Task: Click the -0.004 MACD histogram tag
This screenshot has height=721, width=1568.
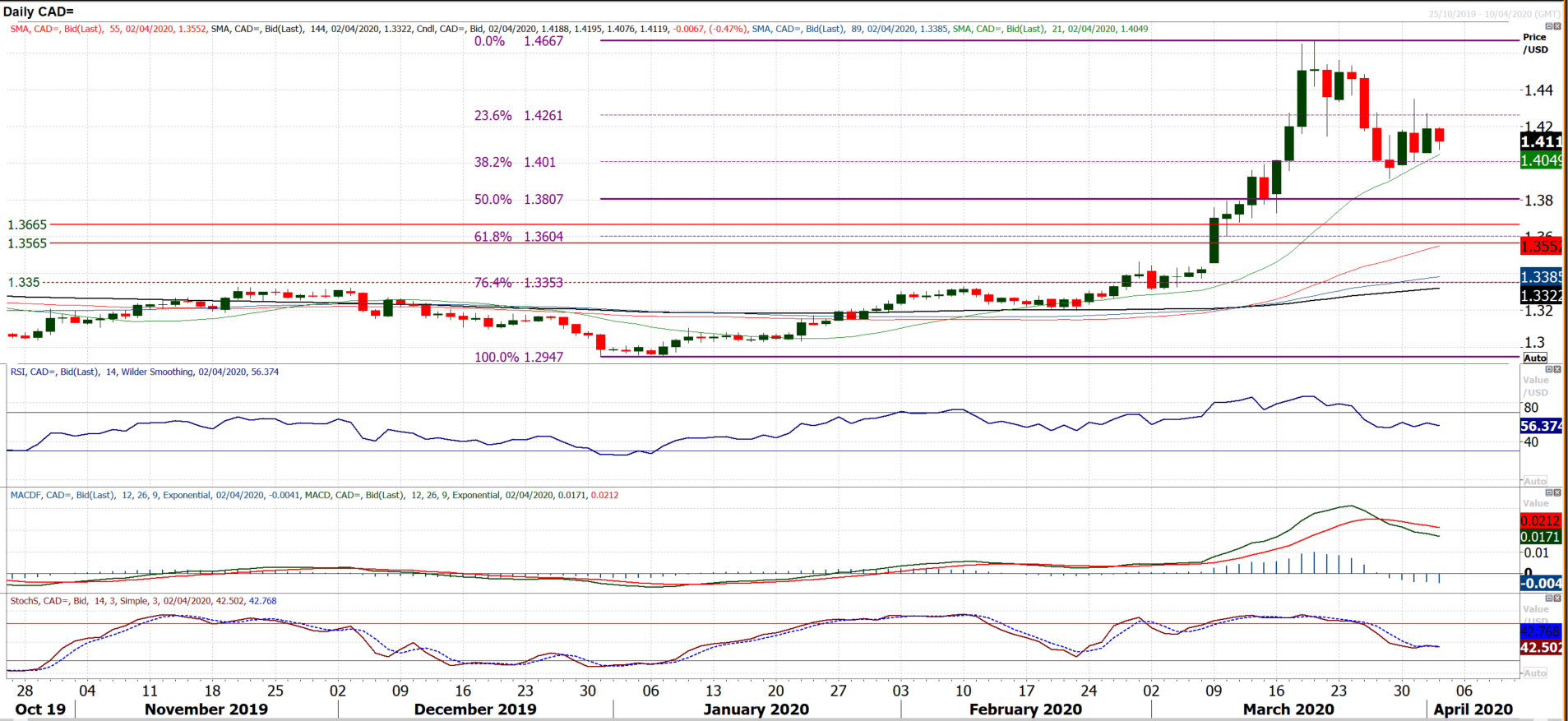Action: pyautogui.click(x=1541, y=583)
